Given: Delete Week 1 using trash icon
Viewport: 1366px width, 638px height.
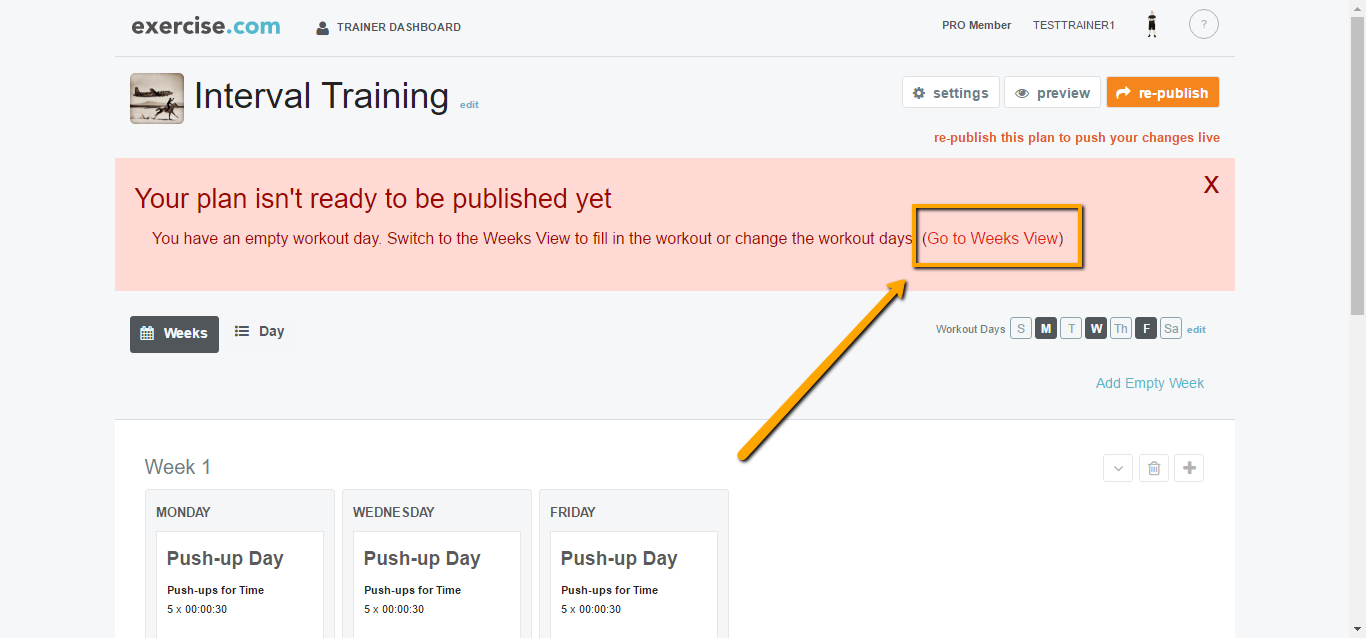Looking at the screenshot, I should tap(1153, 468).
